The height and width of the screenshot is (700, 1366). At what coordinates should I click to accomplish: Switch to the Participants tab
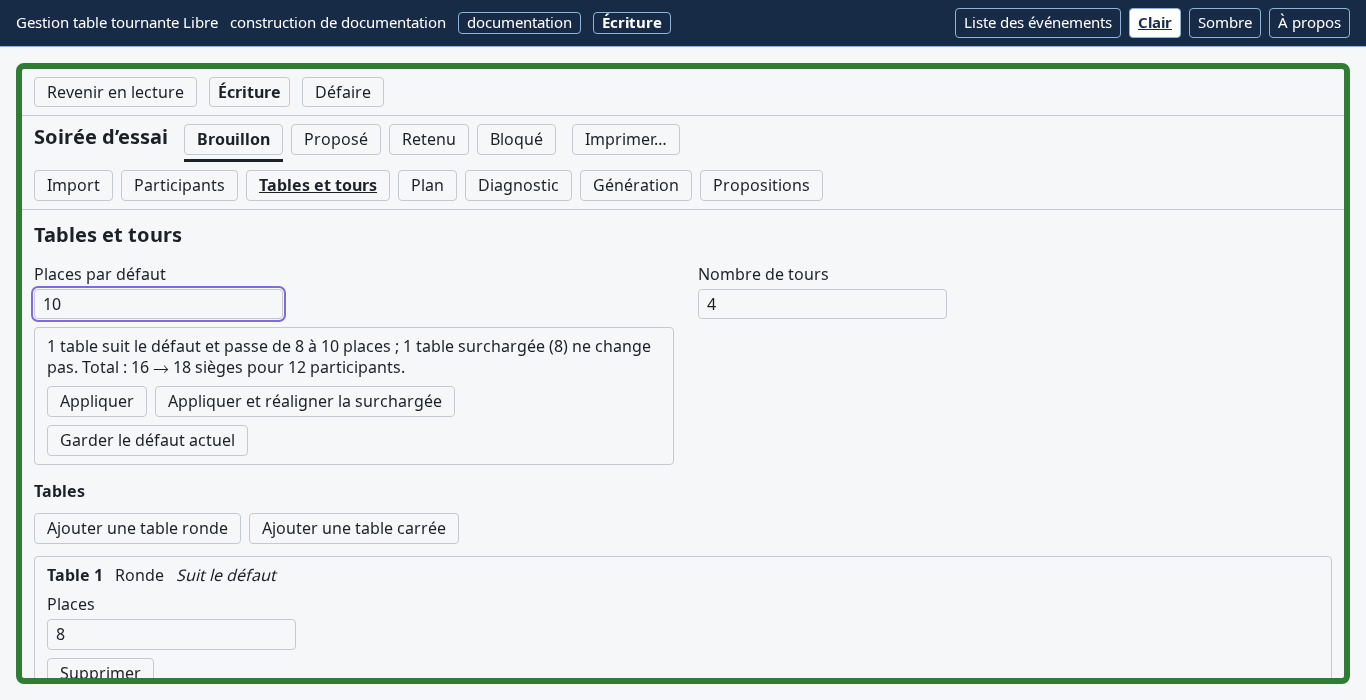179,185
